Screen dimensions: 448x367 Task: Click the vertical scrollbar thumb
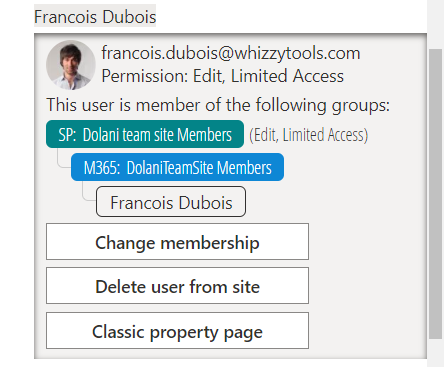[x=435, y=194]
